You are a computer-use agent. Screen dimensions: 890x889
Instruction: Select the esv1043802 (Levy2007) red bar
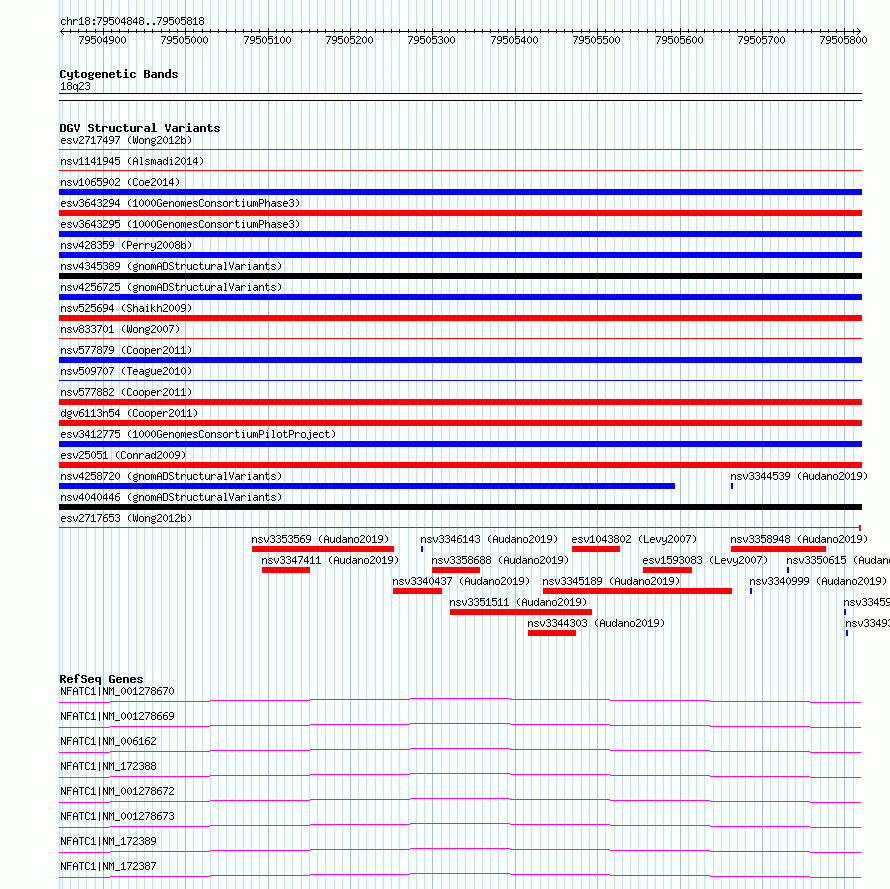click(x=596, y=549)
